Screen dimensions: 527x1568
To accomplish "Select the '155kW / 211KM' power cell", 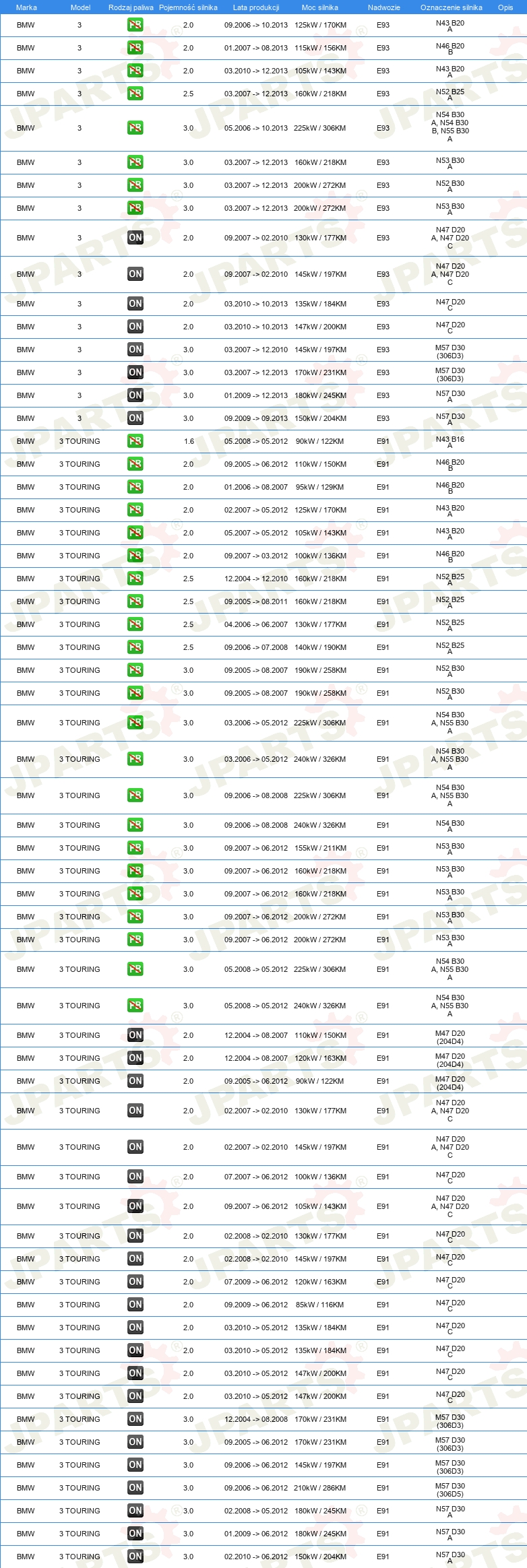I will [320, 848].
